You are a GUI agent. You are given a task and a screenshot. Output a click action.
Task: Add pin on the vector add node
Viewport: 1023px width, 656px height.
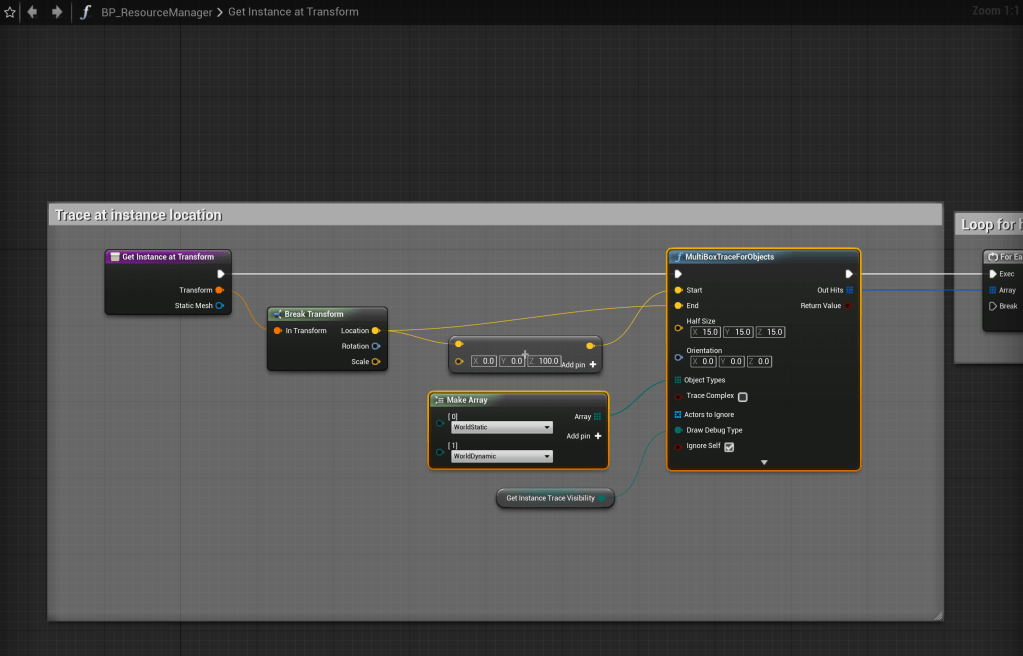coord(592,365)
